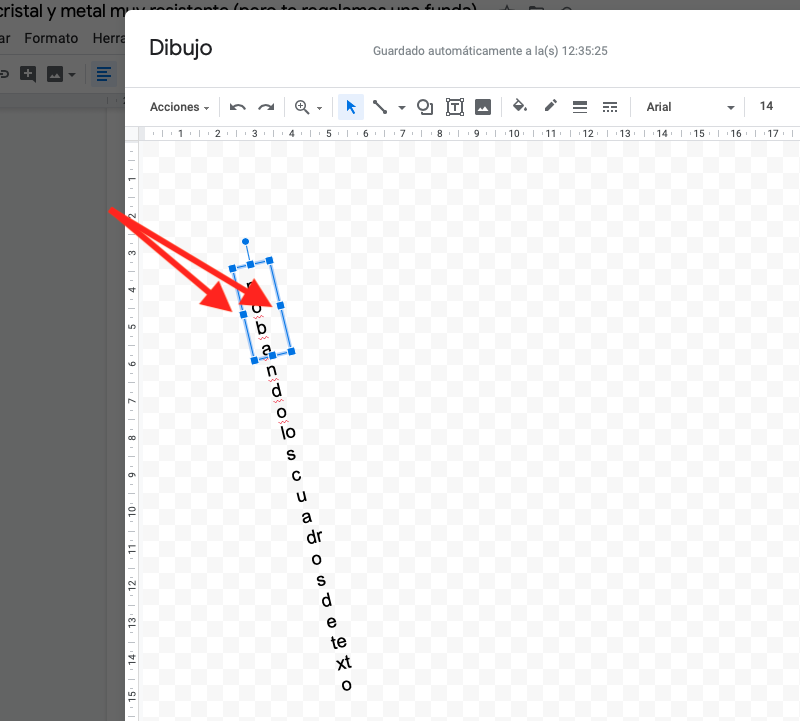Expand the Acciones dropdown menu
The image size is (800, 721).
(179, 107)
